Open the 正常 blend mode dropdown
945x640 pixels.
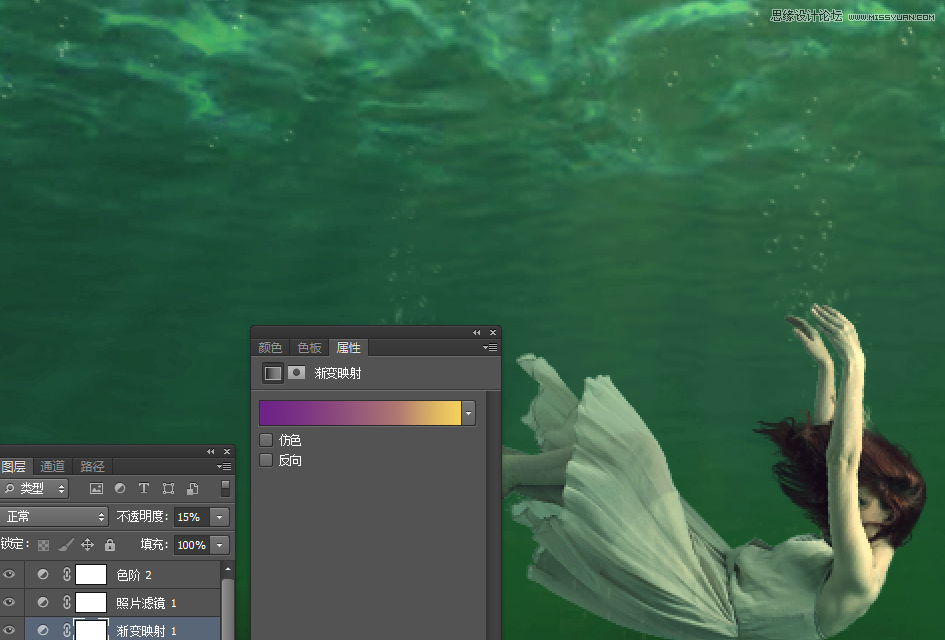54,516
